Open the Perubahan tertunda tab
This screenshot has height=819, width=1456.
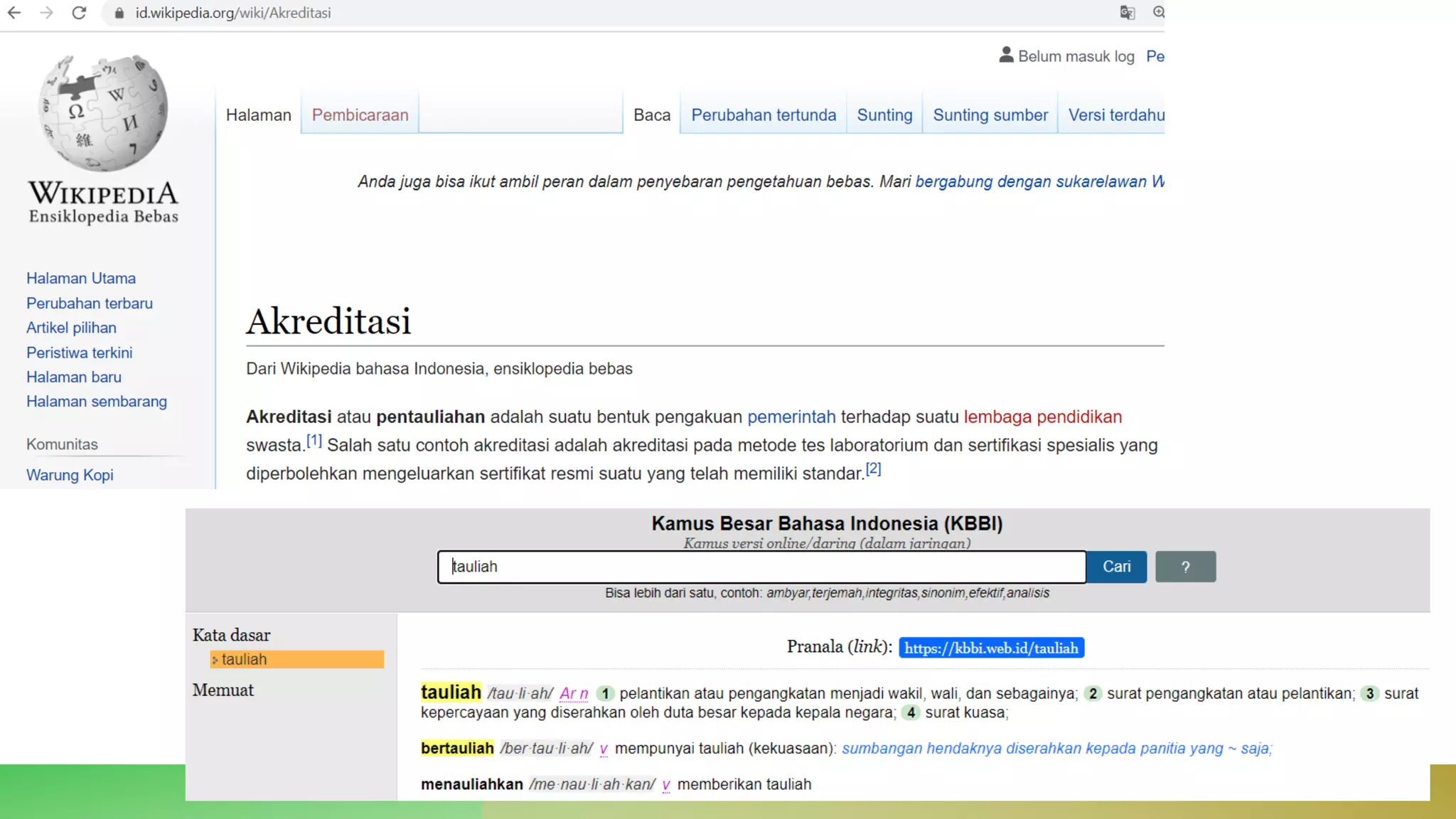[764, 115]
